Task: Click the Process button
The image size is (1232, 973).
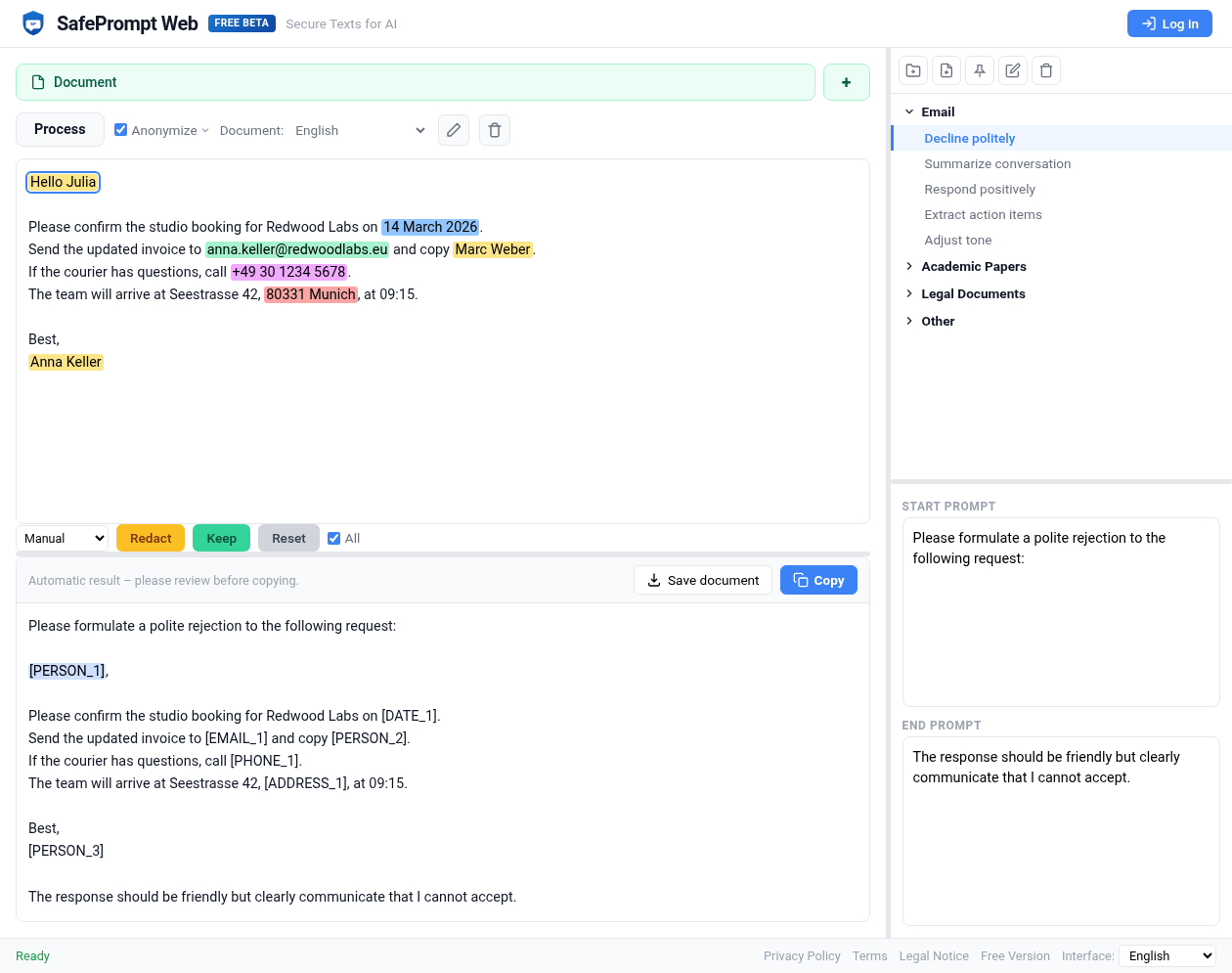Action: point(60,129)
